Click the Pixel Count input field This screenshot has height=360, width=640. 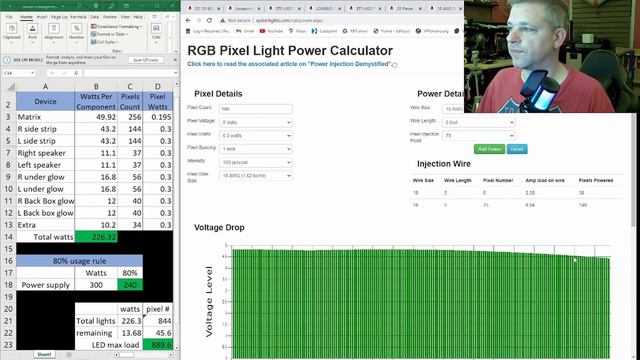point(256,109)
